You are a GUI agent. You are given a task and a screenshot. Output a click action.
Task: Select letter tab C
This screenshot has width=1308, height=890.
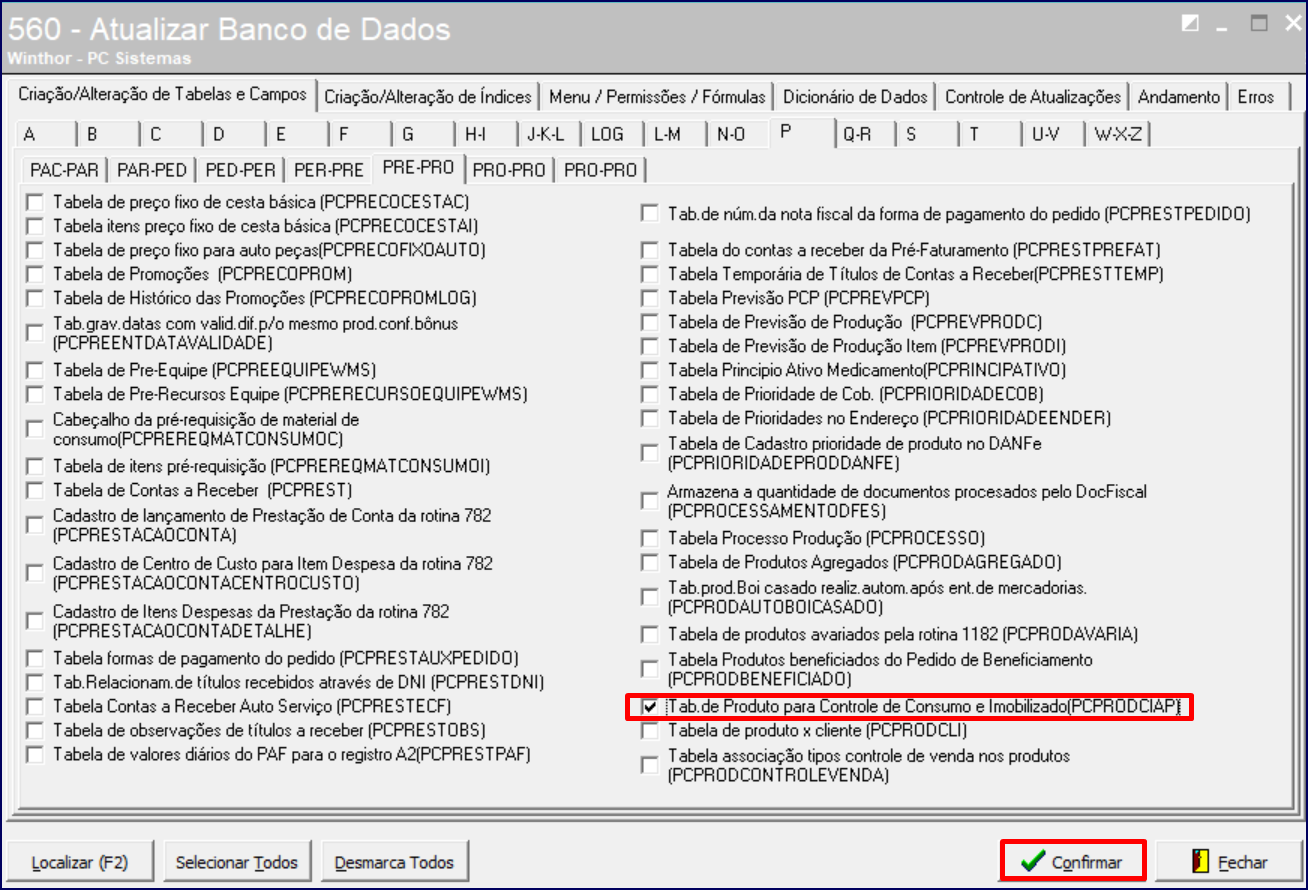(x=171, y=134)
